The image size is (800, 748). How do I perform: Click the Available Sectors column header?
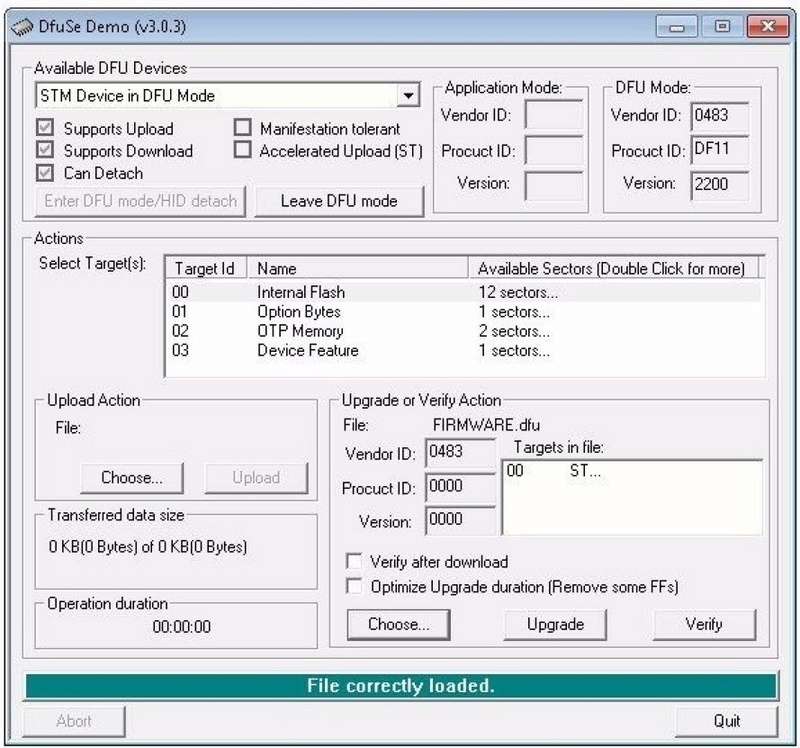pyautogui.click(x=614, y=268)
